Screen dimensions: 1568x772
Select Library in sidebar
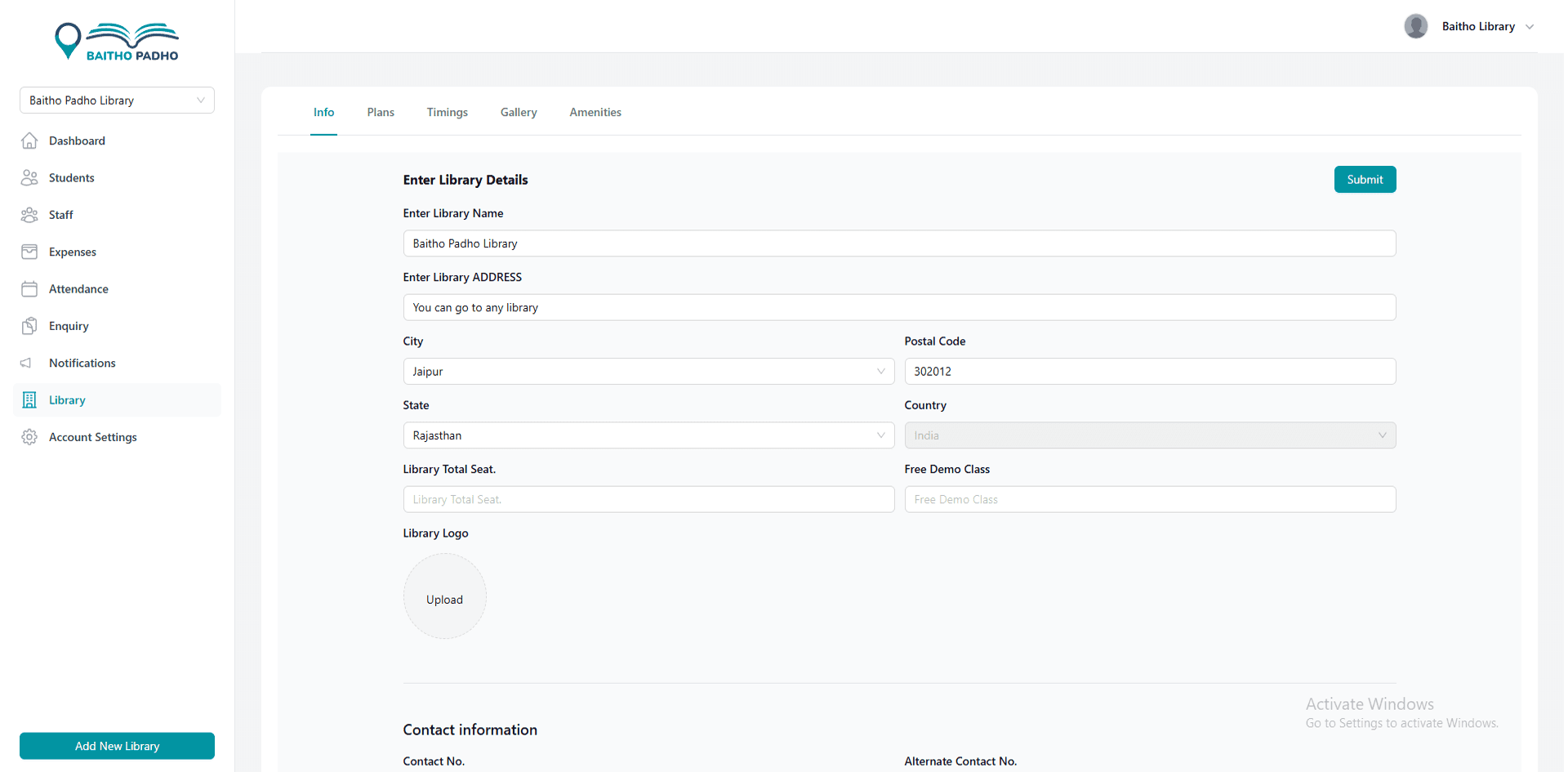click(117, 399)
